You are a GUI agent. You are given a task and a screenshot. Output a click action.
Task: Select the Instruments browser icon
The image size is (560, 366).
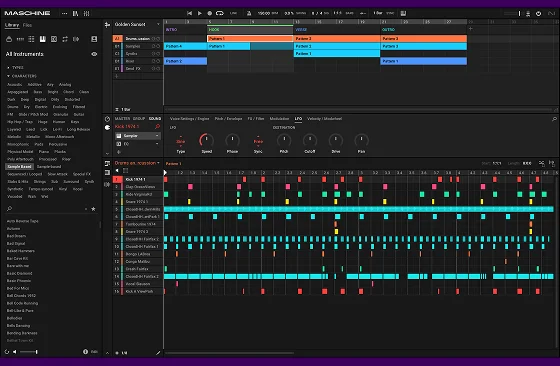point(42,39)
